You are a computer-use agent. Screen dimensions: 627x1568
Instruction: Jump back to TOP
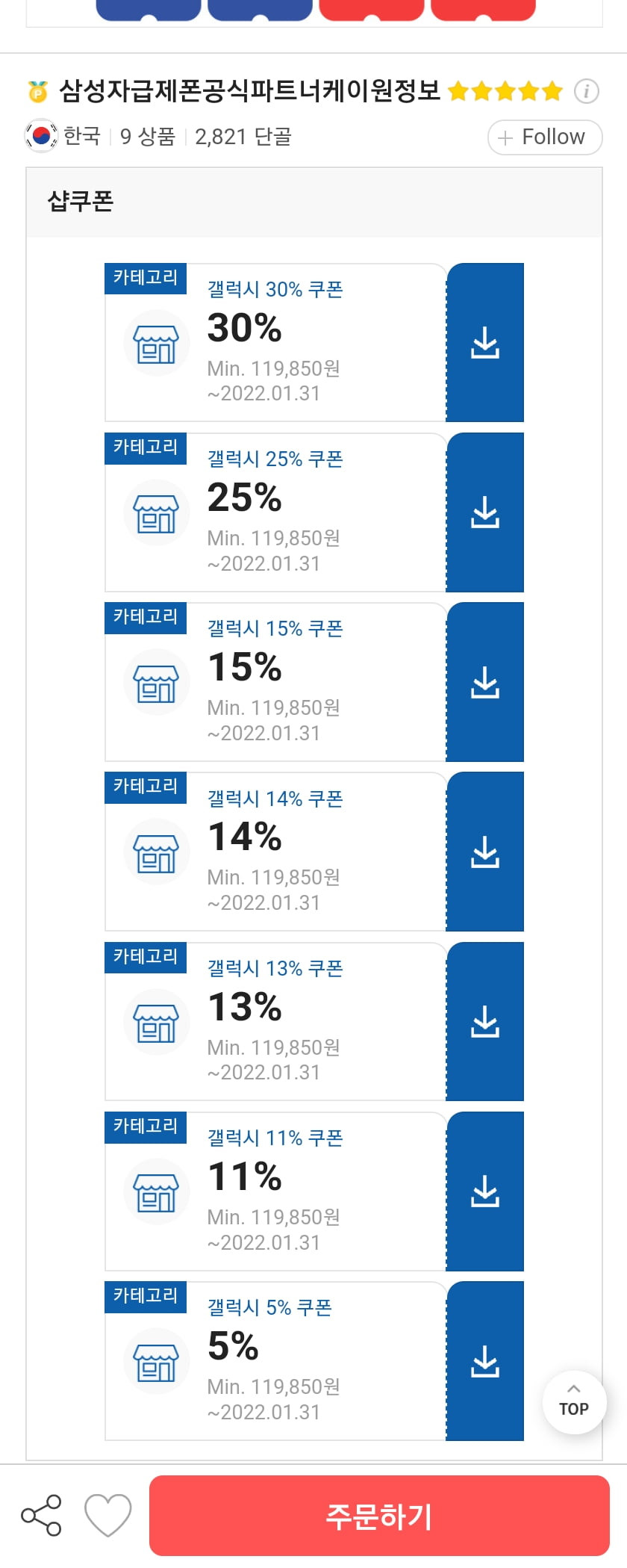tap(574, 1401)
